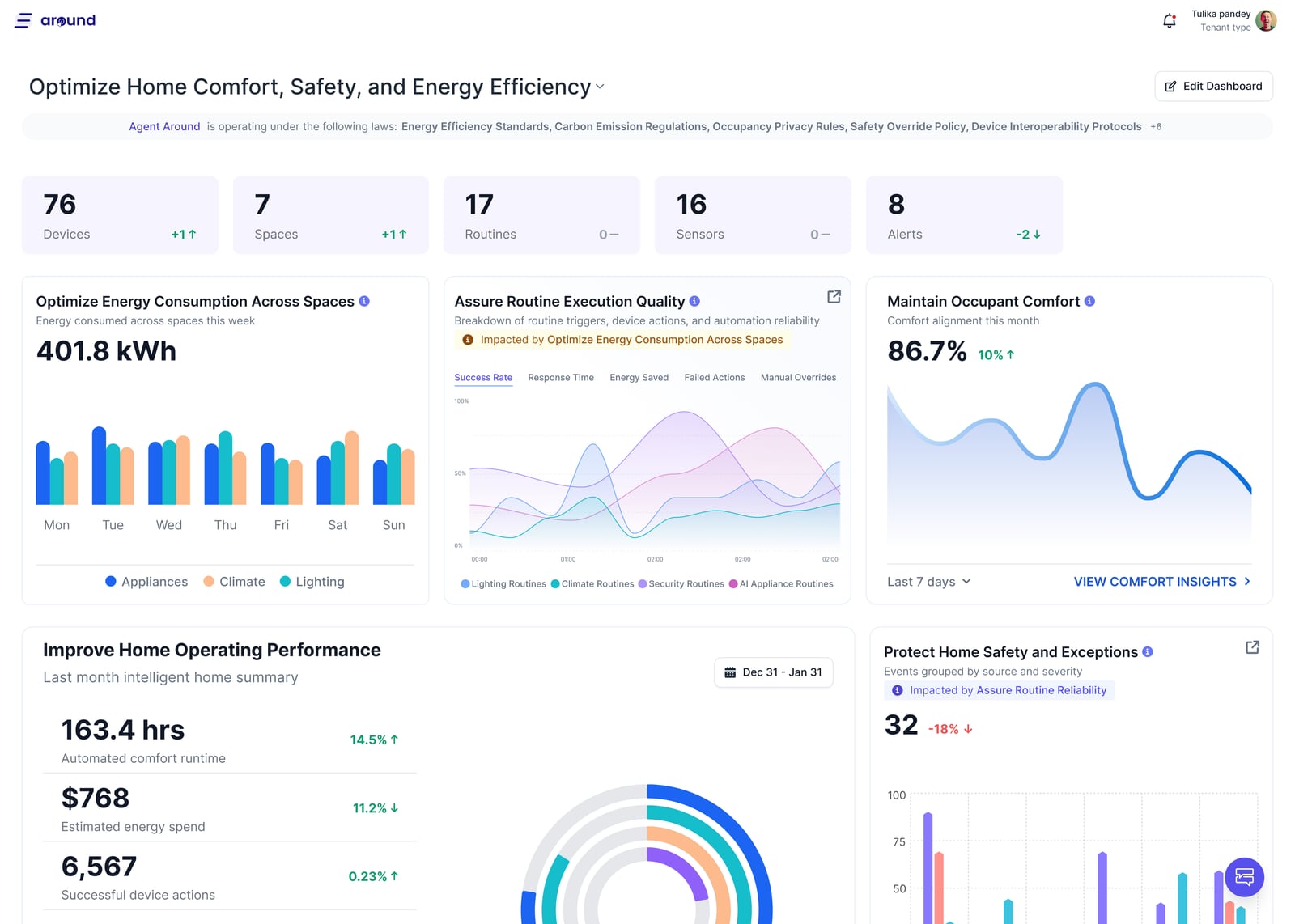This screenshot has height=924, width=1295.
Task: Toggle Climate Routines legend entry
Action: [592, 584]
